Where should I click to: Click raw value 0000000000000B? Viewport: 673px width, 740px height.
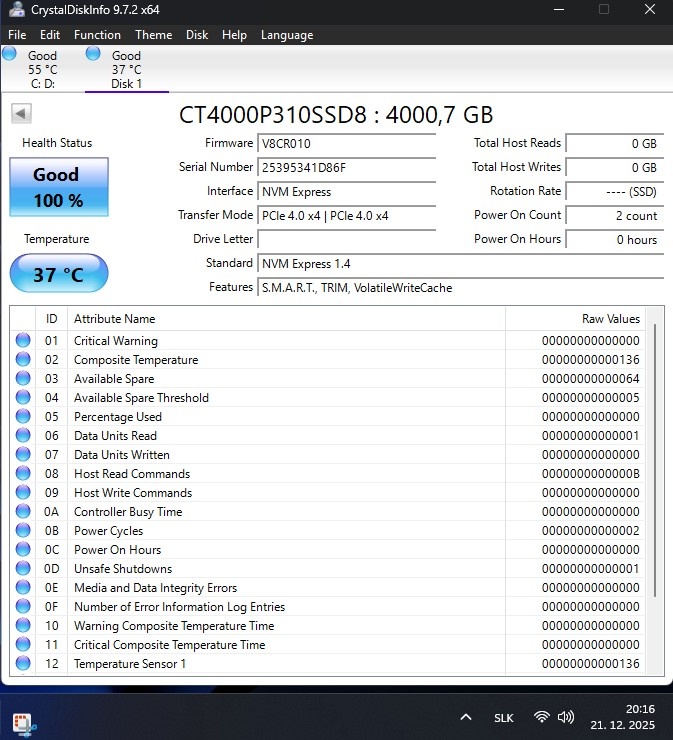click(x=590, y=474)
